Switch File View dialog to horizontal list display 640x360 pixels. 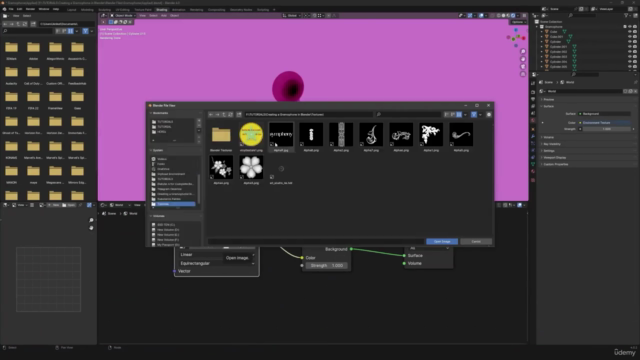(453, 115)
